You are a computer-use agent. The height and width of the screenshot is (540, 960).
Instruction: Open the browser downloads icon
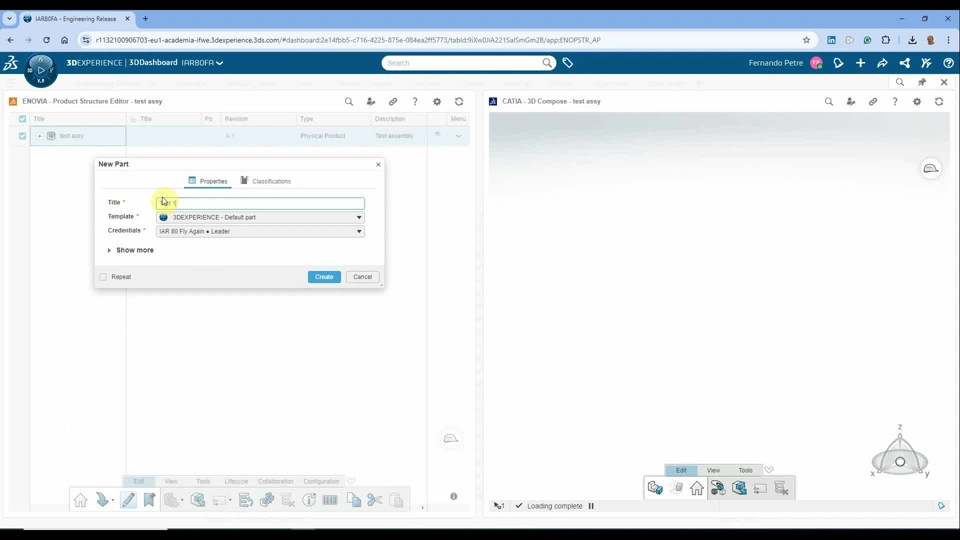[912, 40]
